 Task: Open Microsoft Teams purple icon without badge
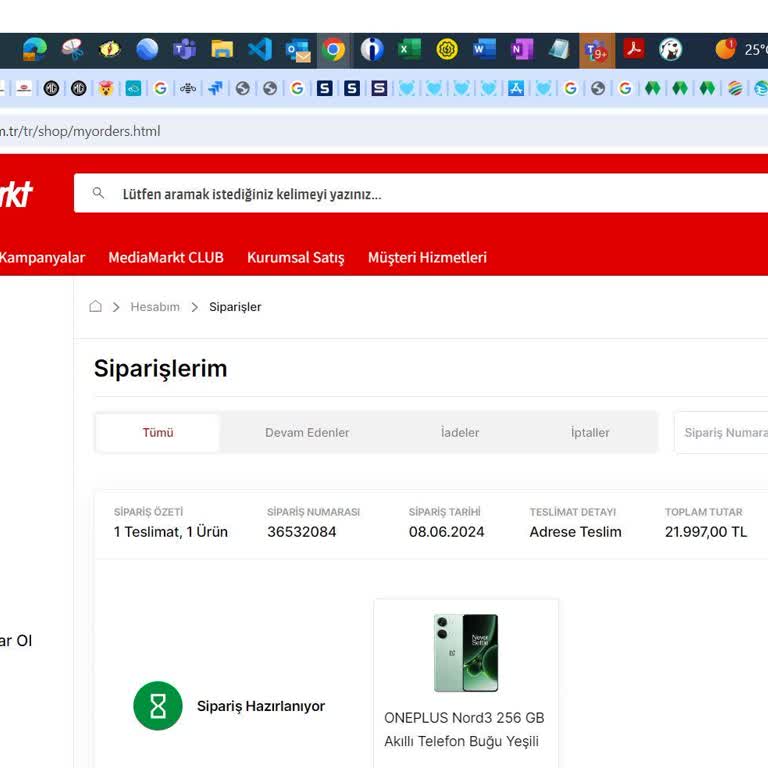[x=184, y=49]
